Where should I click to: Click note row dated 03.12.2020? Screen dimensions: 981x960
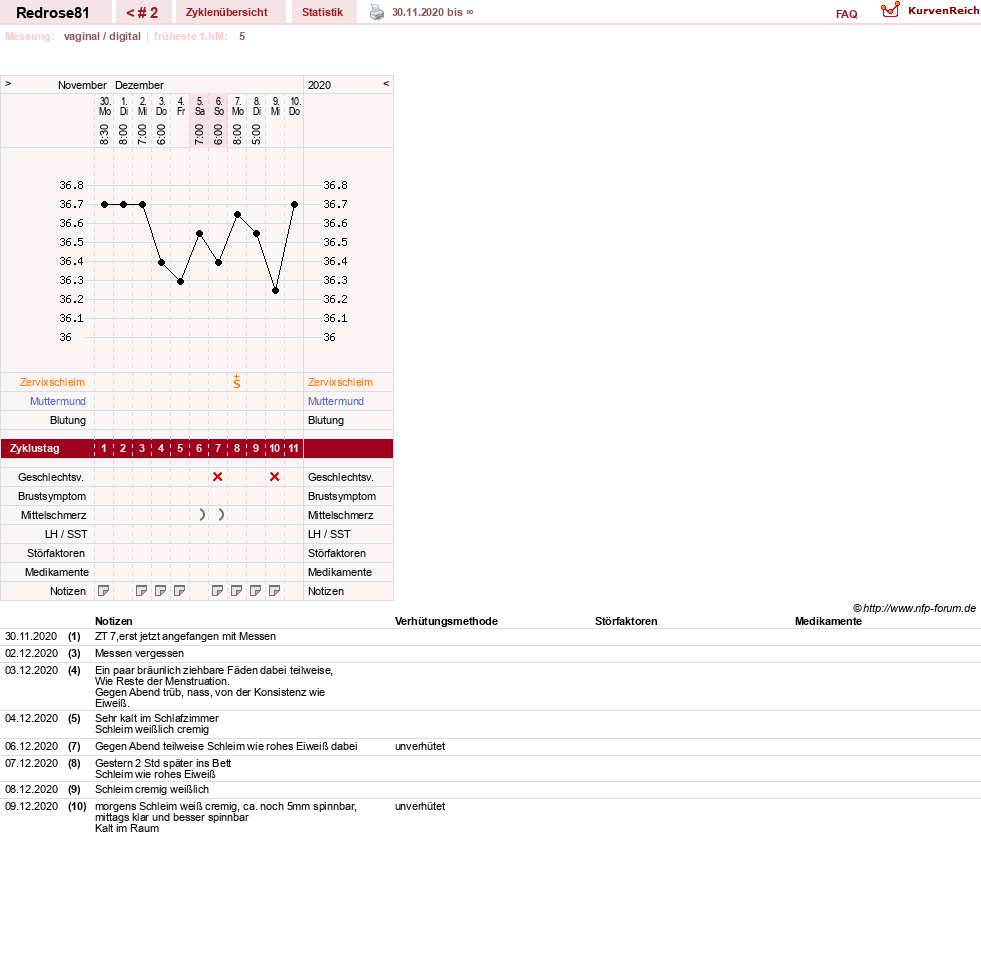[x=490, y=687]
